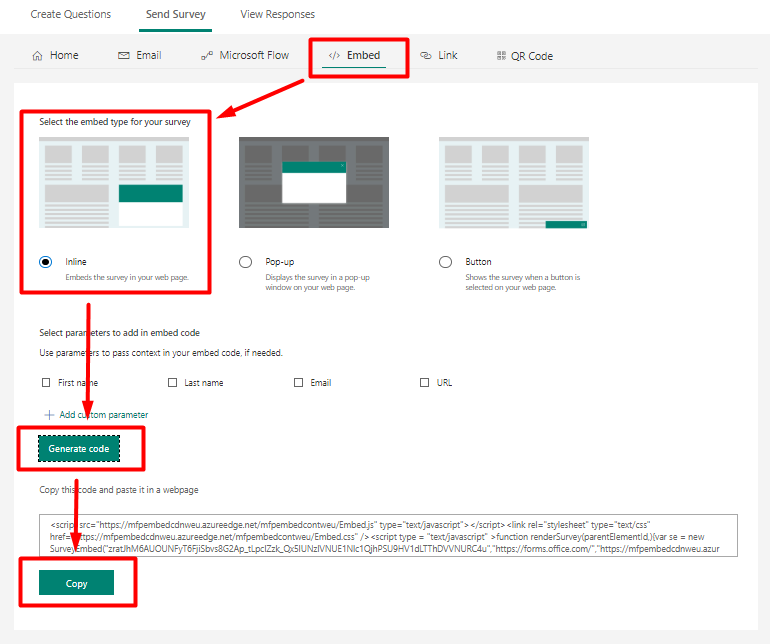
Task: Select the Embed tab label
Action: 363,55
